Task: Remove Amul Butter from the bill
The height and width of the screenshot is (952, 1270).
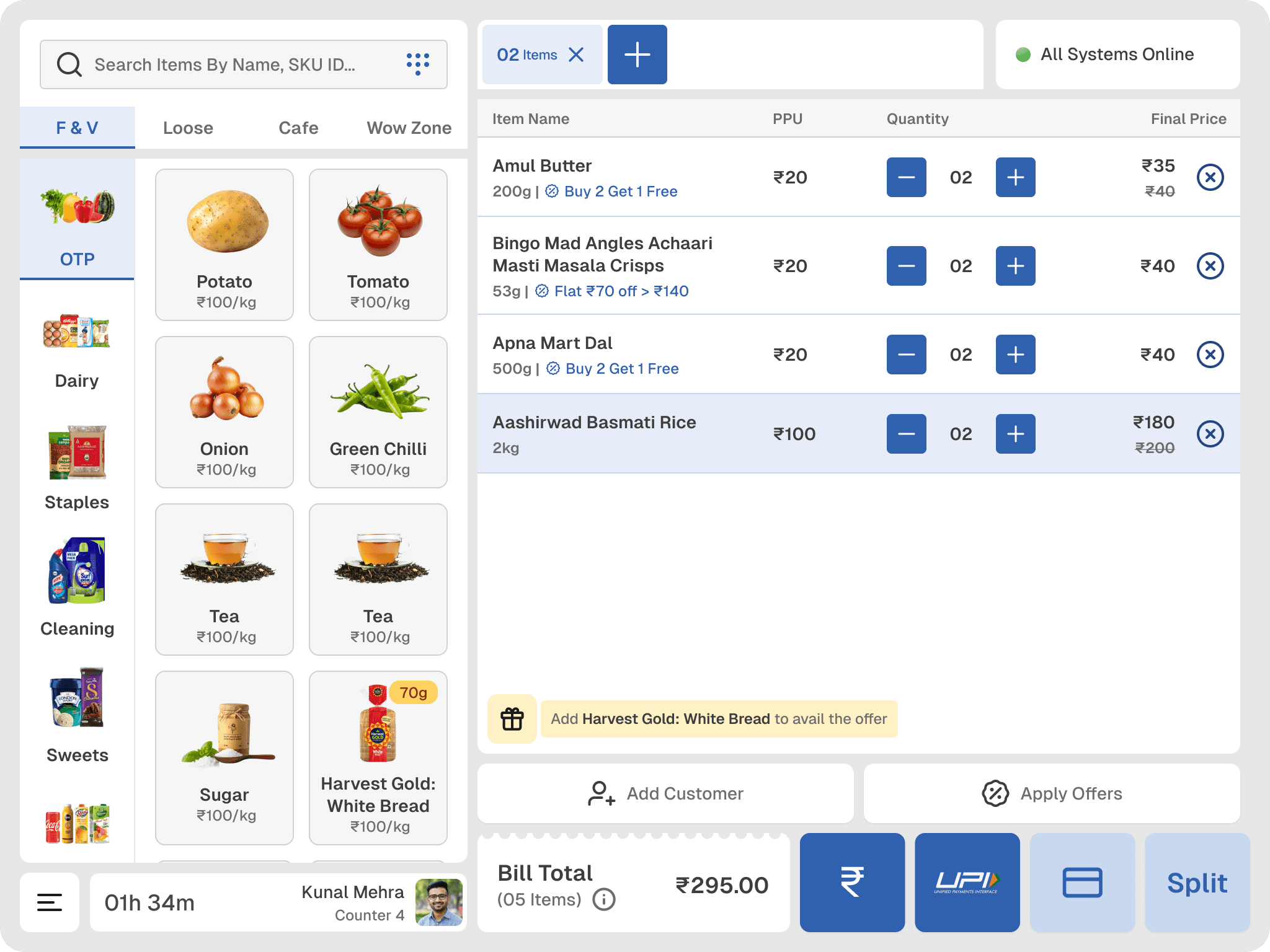Action: 1210,177
